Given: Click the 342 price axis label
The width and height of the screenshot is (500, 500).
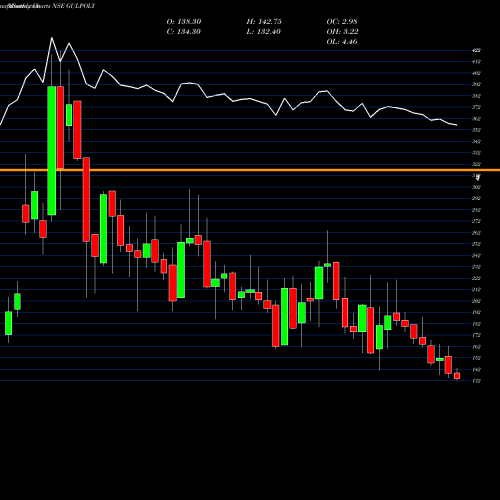Looking at the screenshot, I should pos(476,142).
